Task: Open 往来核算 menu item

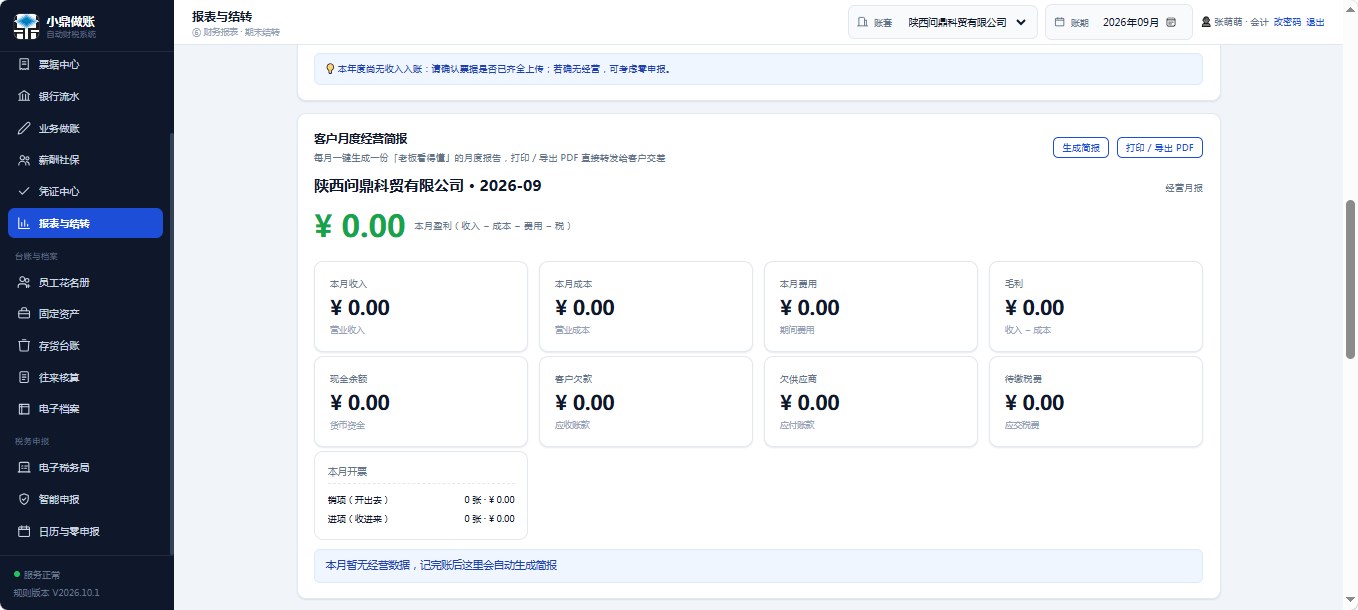Action: [85, 377]
